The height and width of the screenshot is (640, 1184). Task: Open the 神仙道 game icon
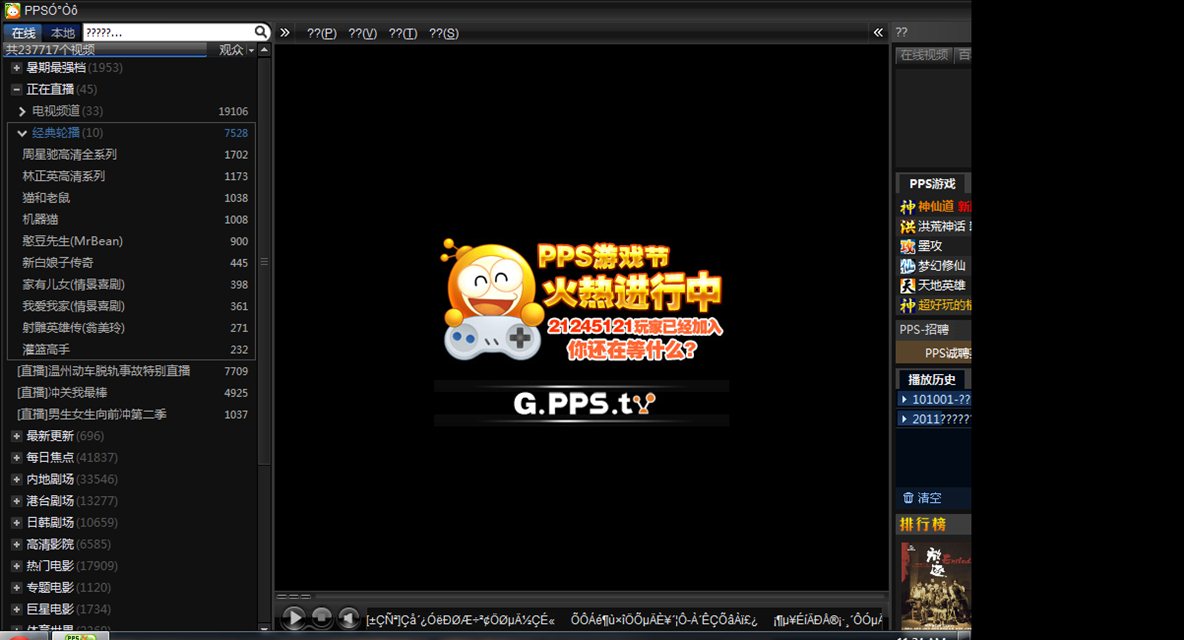[x=908, y=207]
